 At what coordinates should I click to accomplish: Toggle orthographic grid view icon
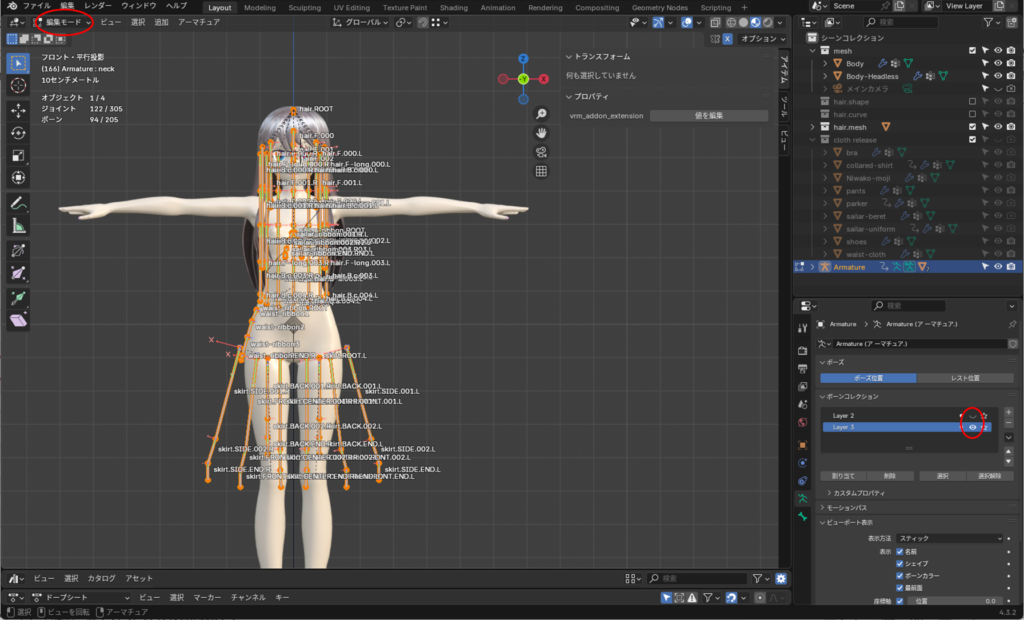pos(541,171)
